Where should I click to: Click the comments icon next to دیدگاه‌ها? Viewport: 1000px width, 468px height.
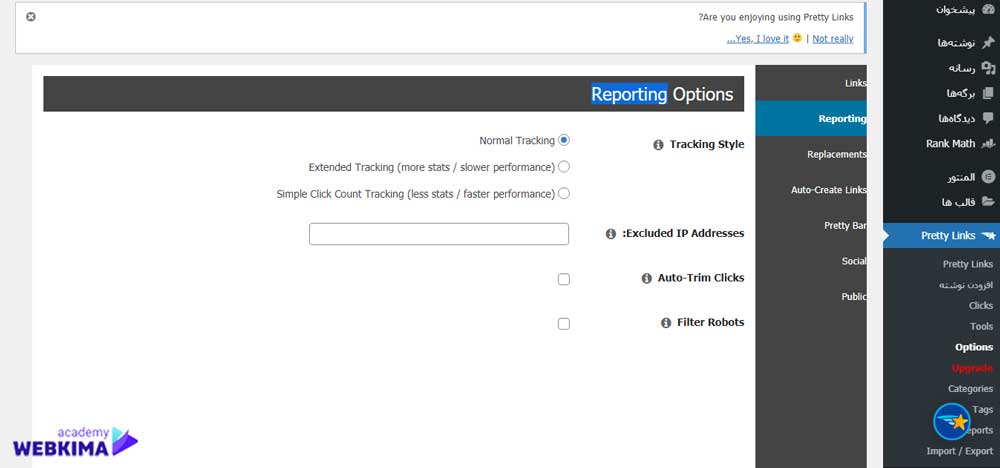click(x=988, y=119)
